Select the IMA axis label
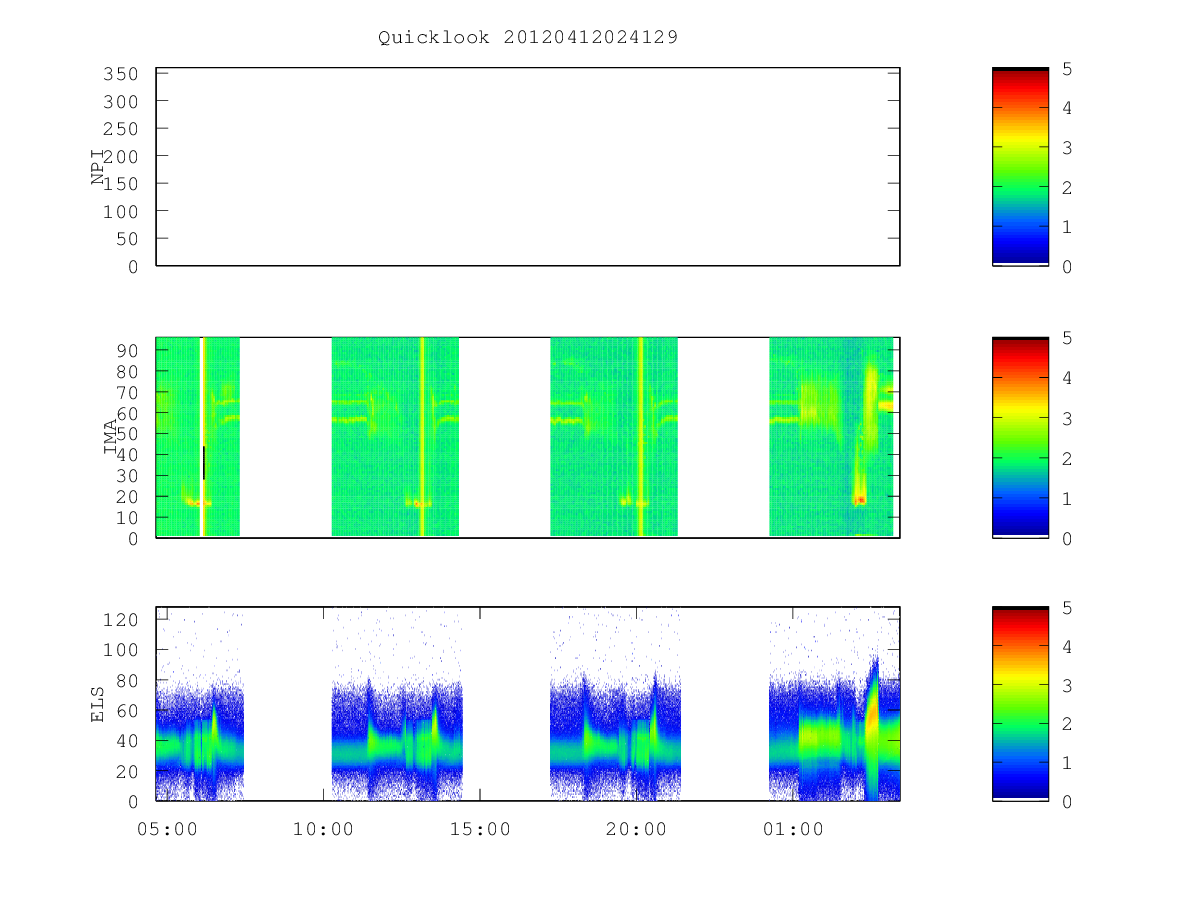Image resolution: width=1200 pixels, height=900 pixels. pyautogui.click(x=110, y=437)
